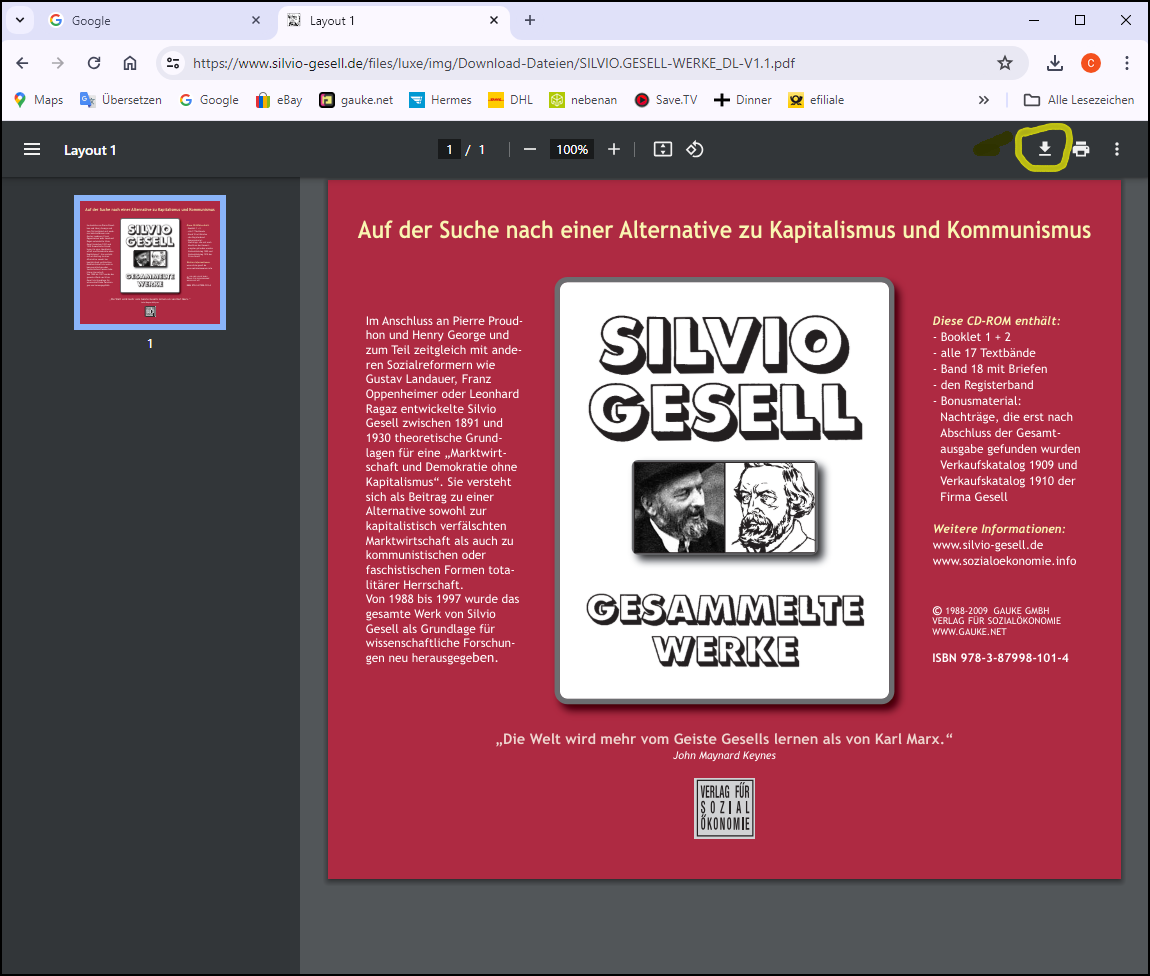The width and height of the screenshot is (1150, 976).
Task: Click the browser back arrow
Action: pos(22,63)
